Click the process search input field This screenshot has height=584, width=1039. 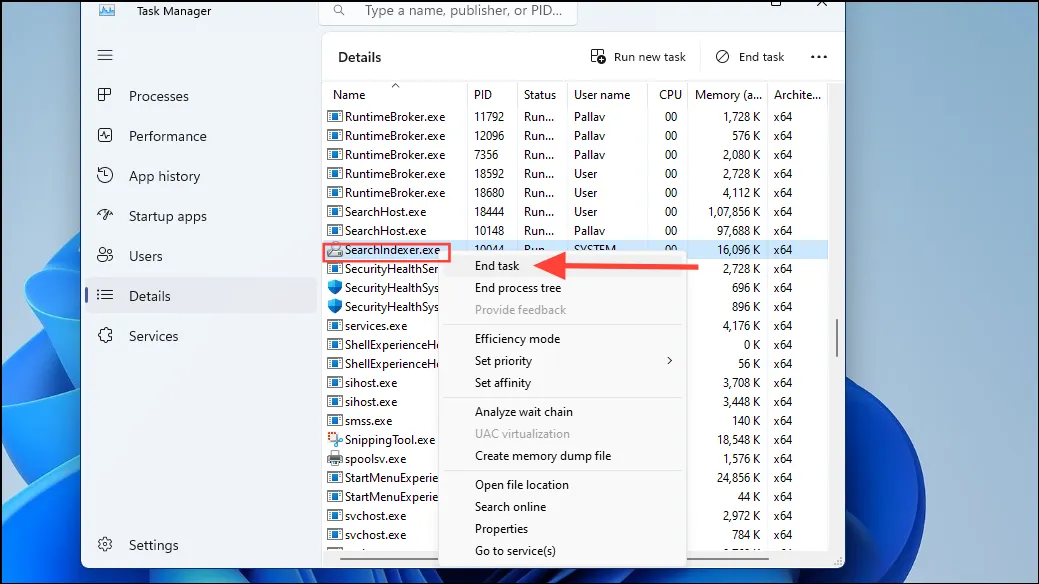point(448,11)
